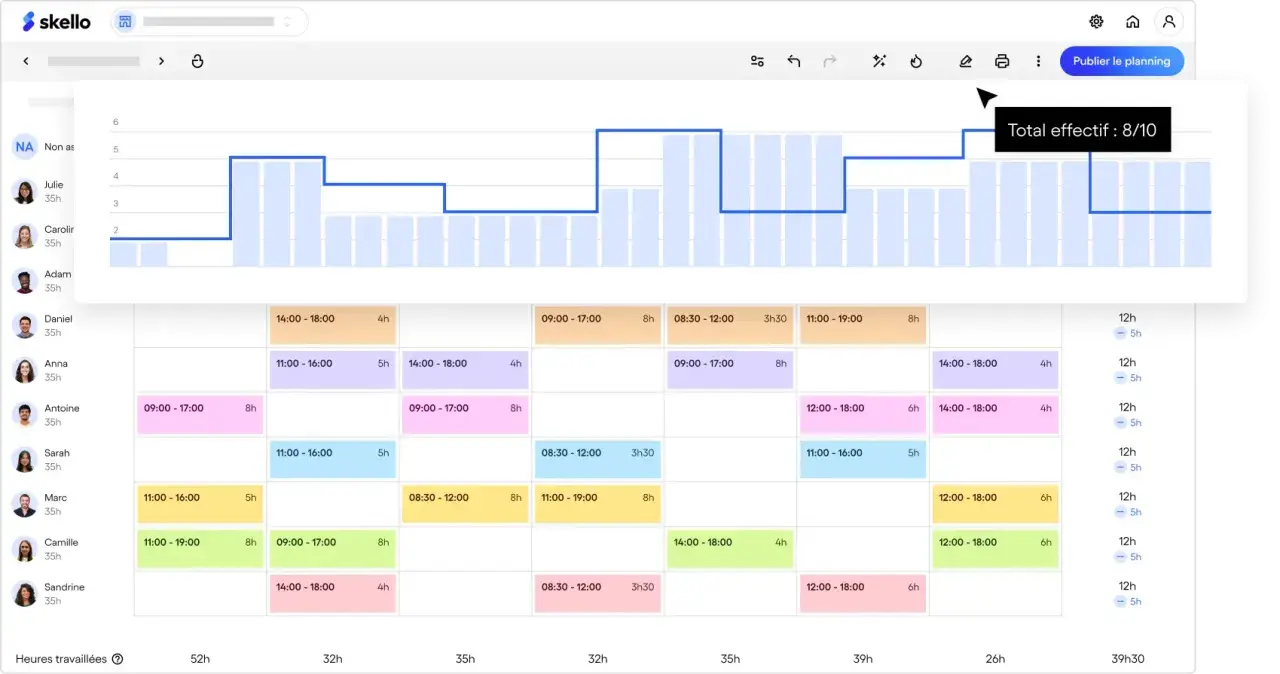Image resolution: width=1280 pixels, height=674 pixels.
Task: Click the icon right of the next-week arrow
Action: tap(197, 61)
